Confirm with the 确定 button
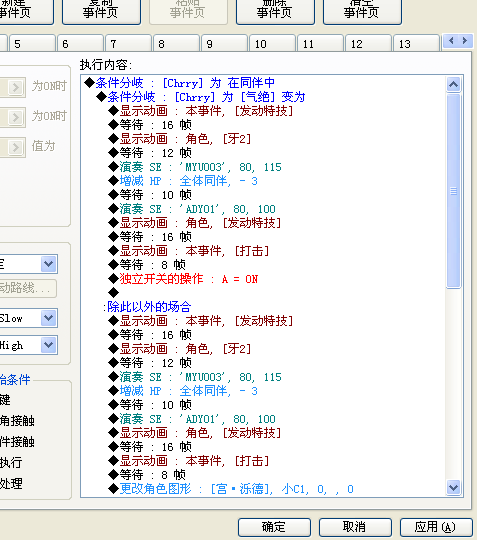Screen dimensions: 477x540 tap(274, 527)
